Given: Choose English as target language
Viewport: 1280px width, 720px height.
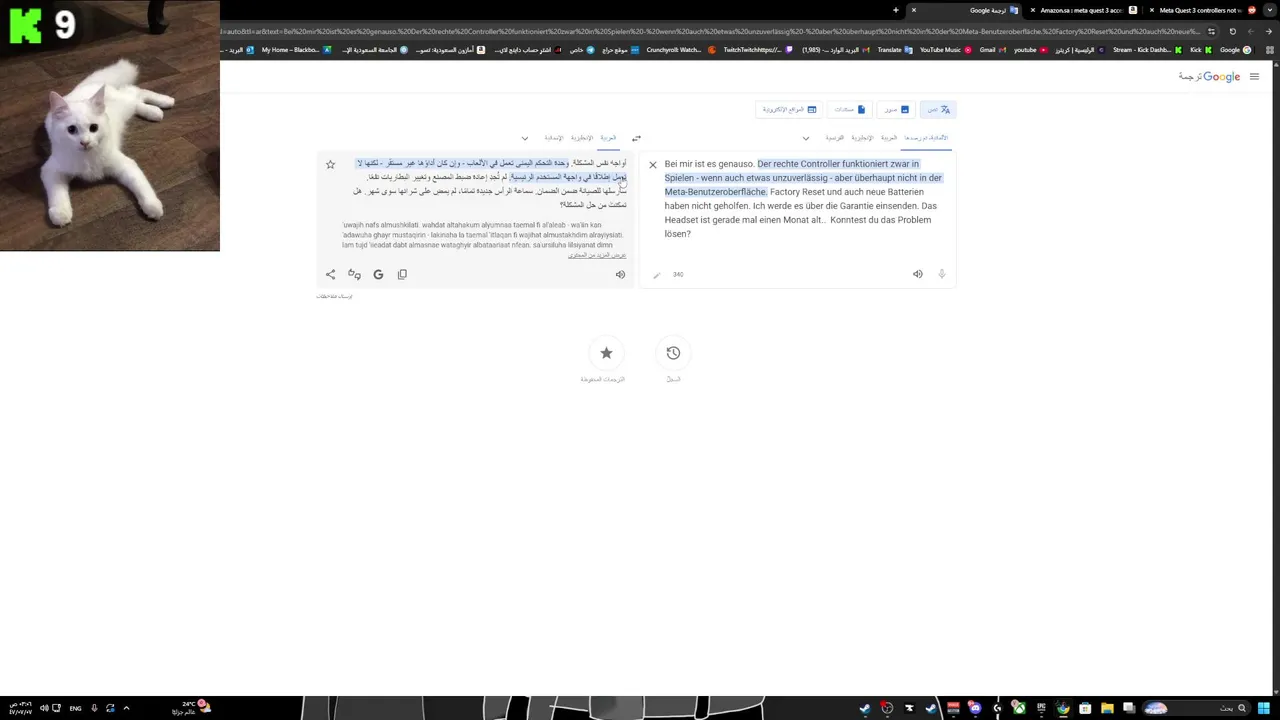Looking at the screenshot, I should [x=582, y=138].
